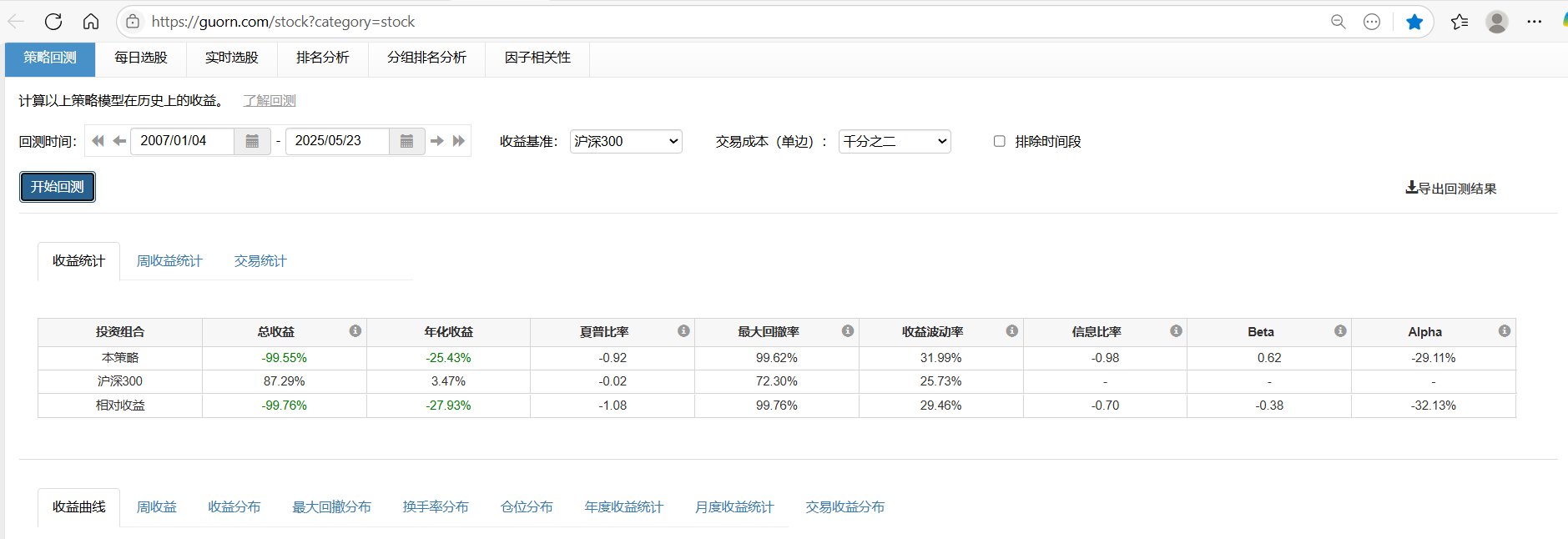The height and width of the screenshot is (539, 1568).
Task: Open the 交易成本 千分之二 dropdown
Action: point(895,141)
